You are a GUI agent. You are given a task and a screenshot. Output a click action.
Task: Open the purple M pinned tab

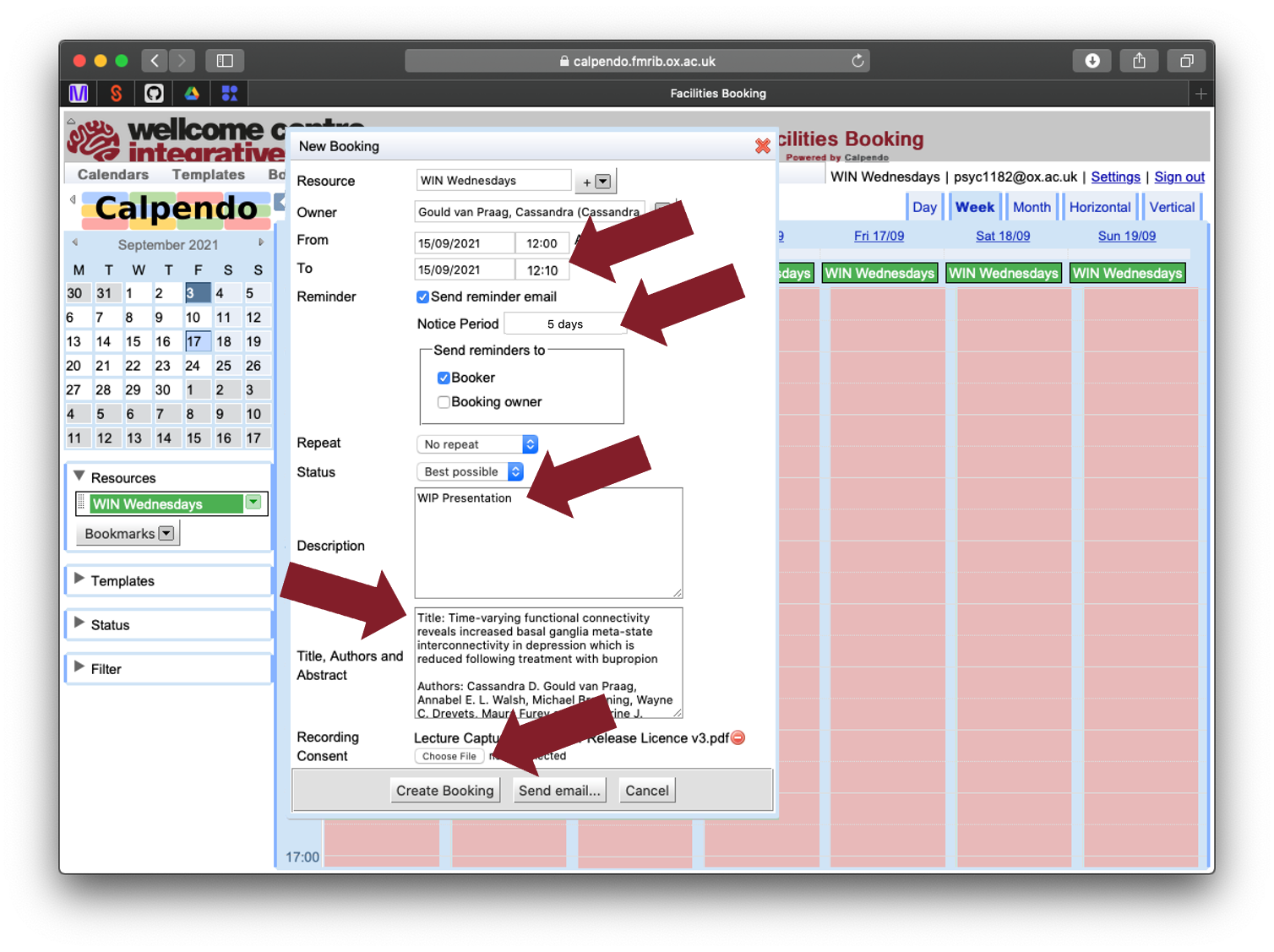click(x=79, y=94)
